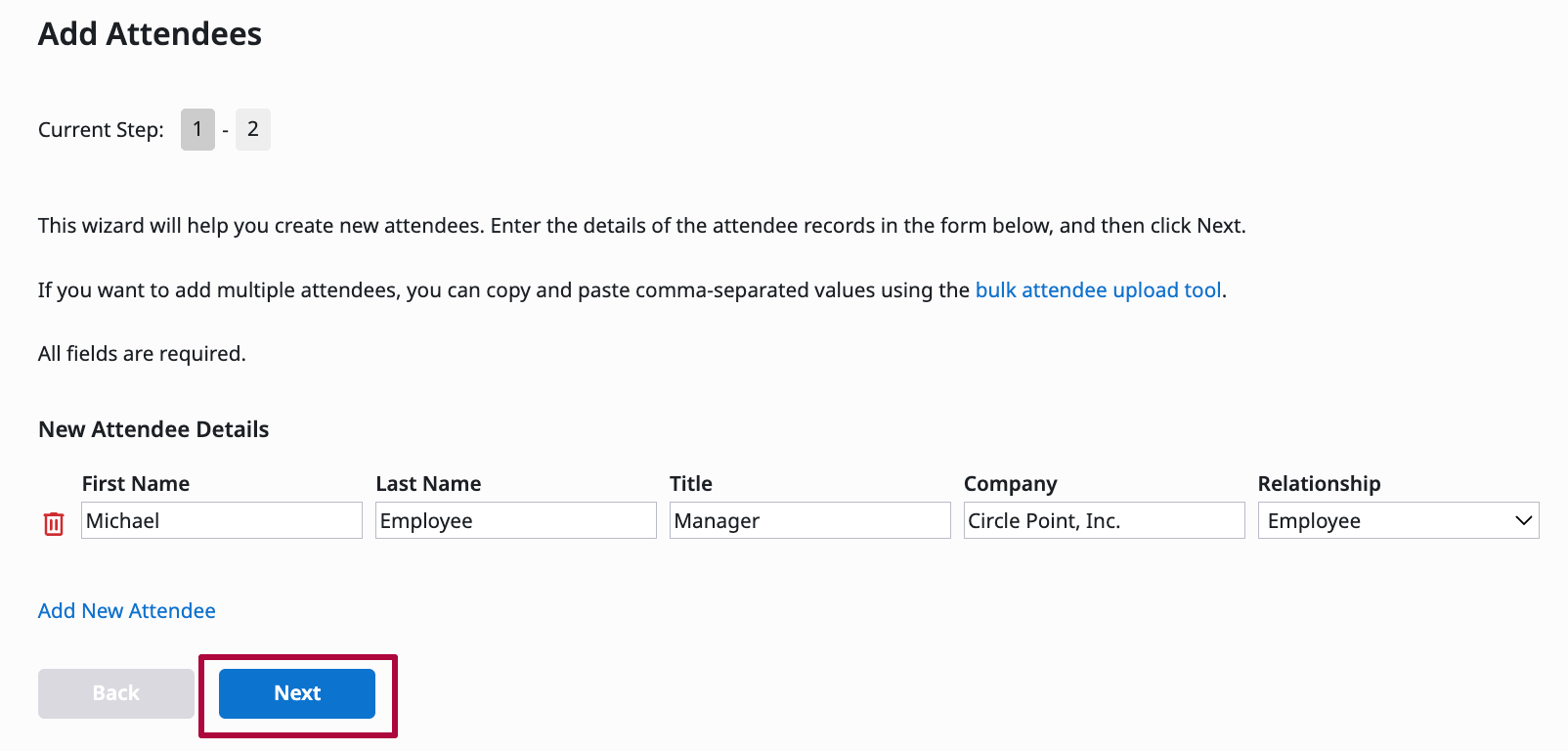Click the New Attendee Details section heading

[153, 430]
